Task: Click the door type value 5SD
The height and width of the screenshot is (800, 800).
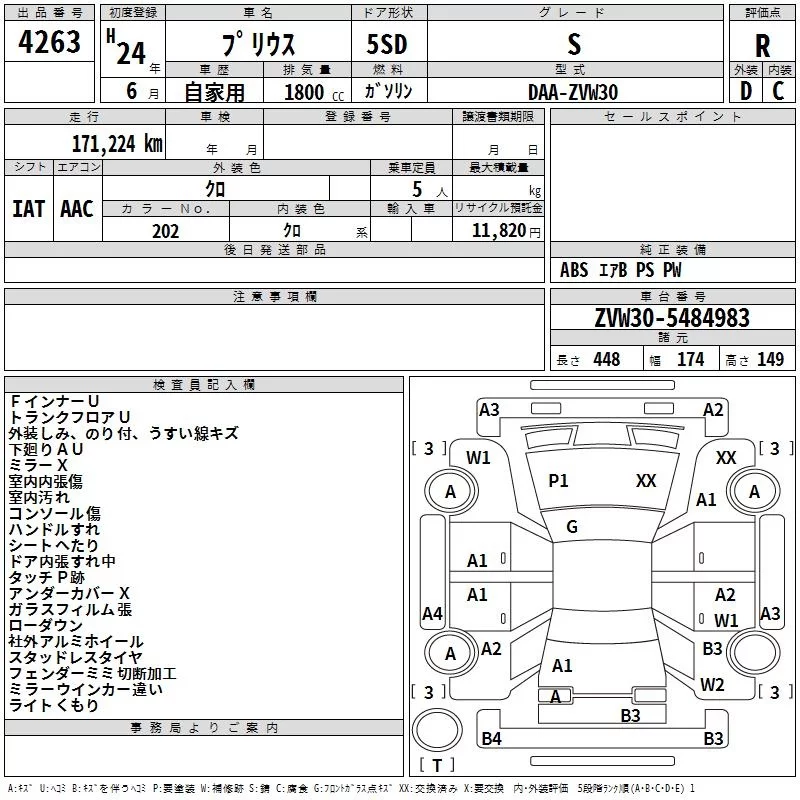Action: coord(387,44)
